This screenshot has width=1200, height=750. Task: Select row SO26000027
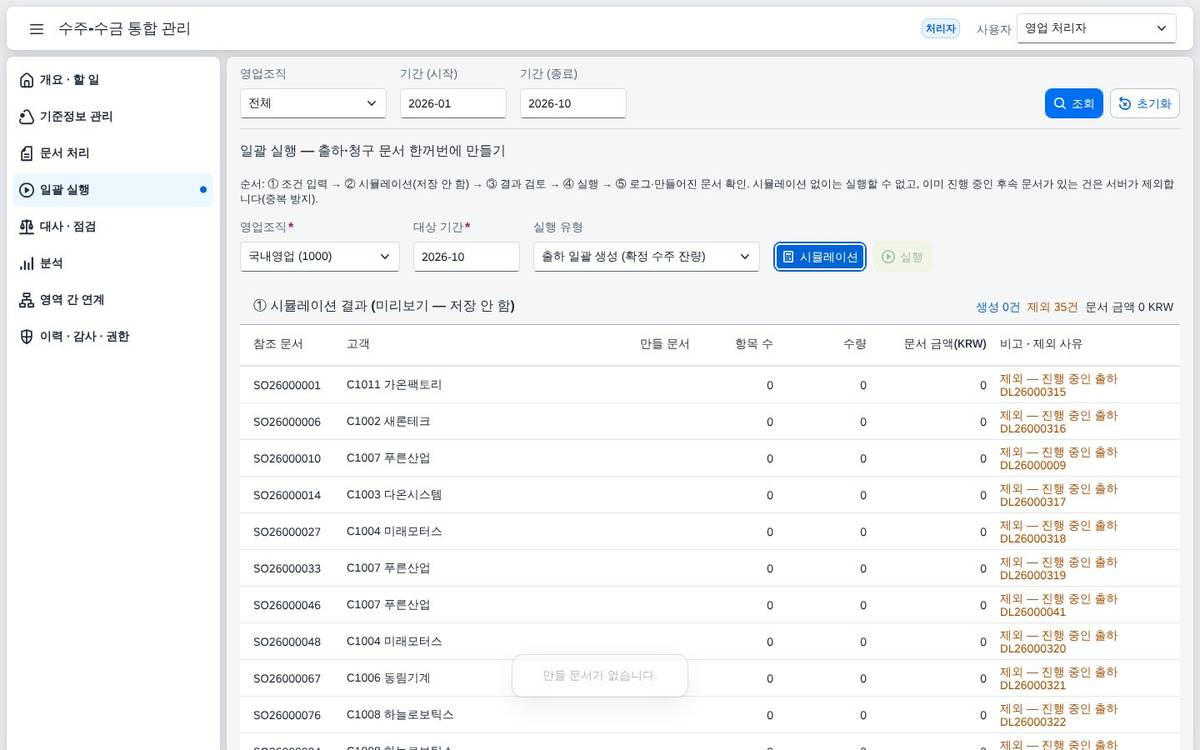[710, 532]
